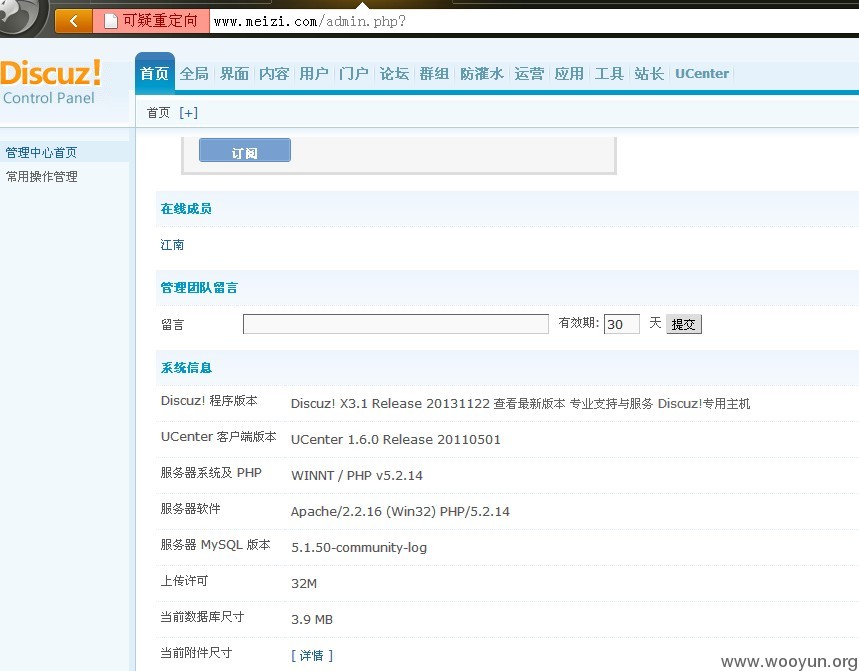
Task: Open the UCenter tab
Action: coord(702,73)
